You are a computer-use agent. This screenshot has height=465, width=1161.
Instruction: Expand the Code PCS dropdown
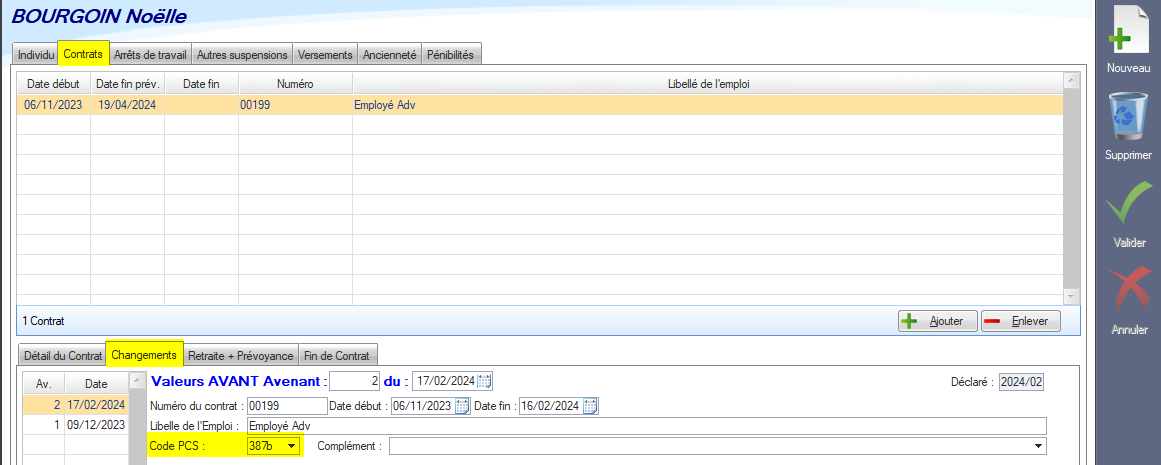(292, 446)
